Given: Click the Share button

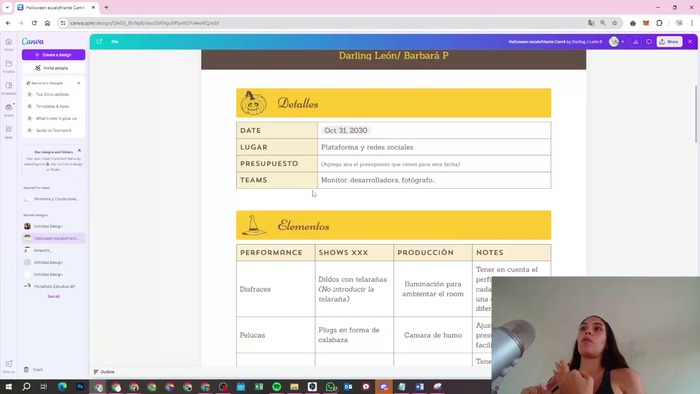Looking at the screenshot, I should coord(669,41).
